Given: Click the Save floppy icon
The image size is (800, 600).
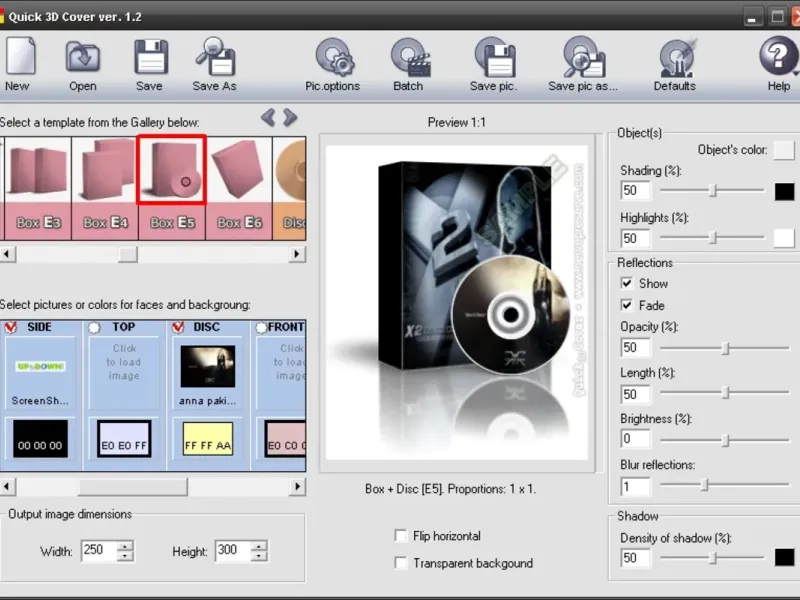Looking at the screenshot, I should 151,57.
